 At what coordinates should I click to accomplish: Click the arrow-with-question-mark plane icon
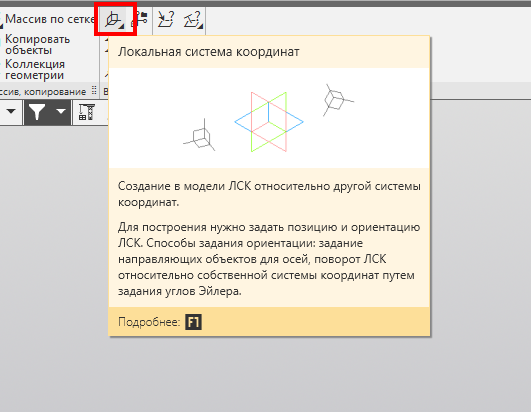click(x=166, y=19)
